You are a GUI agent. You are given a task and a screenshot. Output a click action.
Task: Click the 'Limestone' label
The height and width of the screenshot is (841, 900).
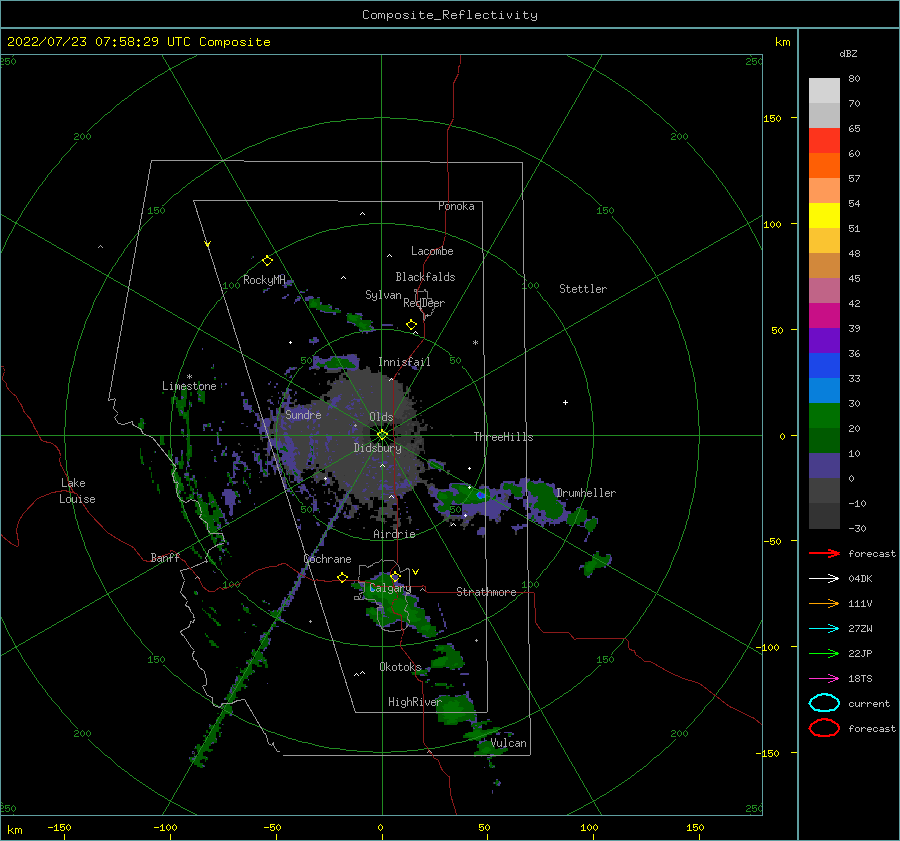pos(189,386)
